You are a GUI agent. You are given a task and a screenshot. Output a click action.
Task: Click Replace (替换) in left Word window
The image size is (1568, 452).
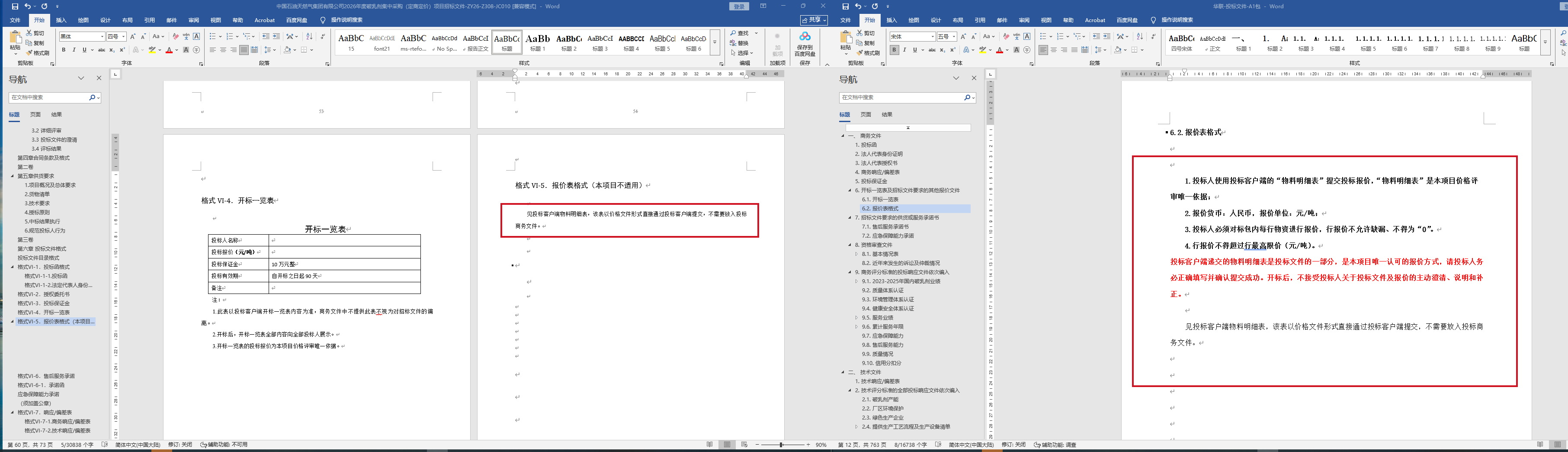pyautogui.click(x=740, y=43)
